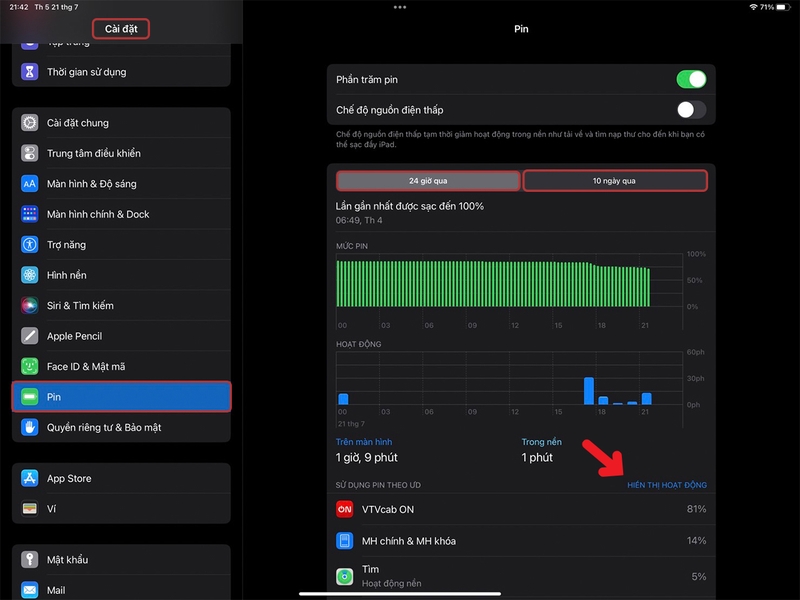Open Cài đặt chung settings
Screen dimensions: 800x600
[x=121, y=123]
